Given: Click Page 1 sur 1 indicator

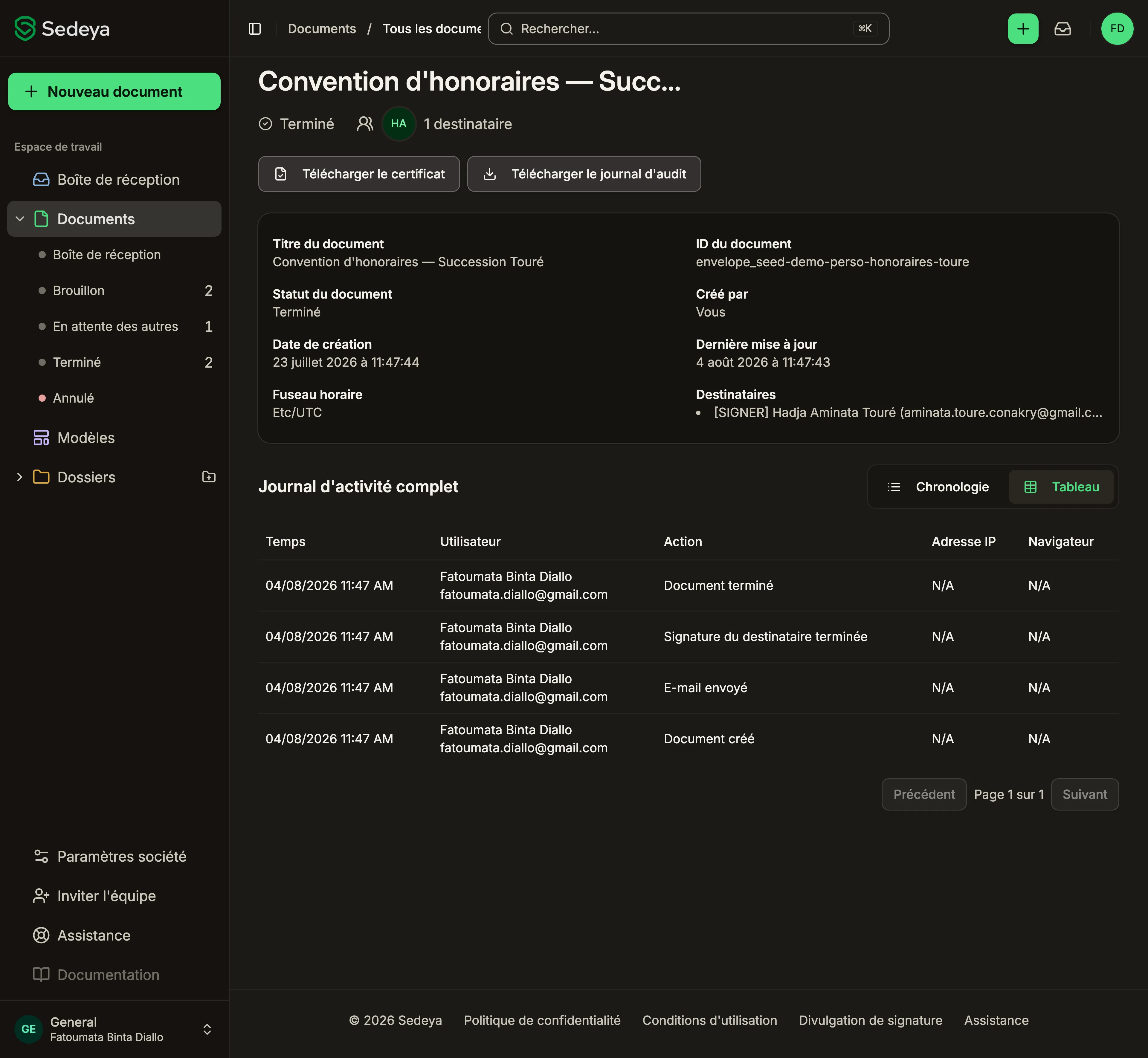Looking at the screenshot, I should click(1008, 794).
